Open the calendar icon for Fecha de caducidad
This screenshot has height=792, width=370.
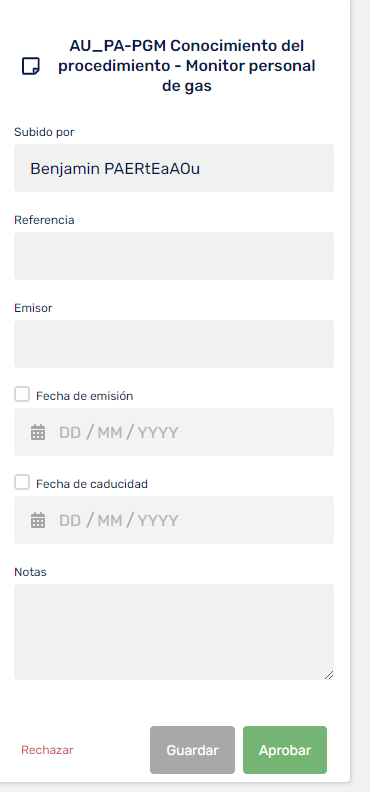pos(38,520)
